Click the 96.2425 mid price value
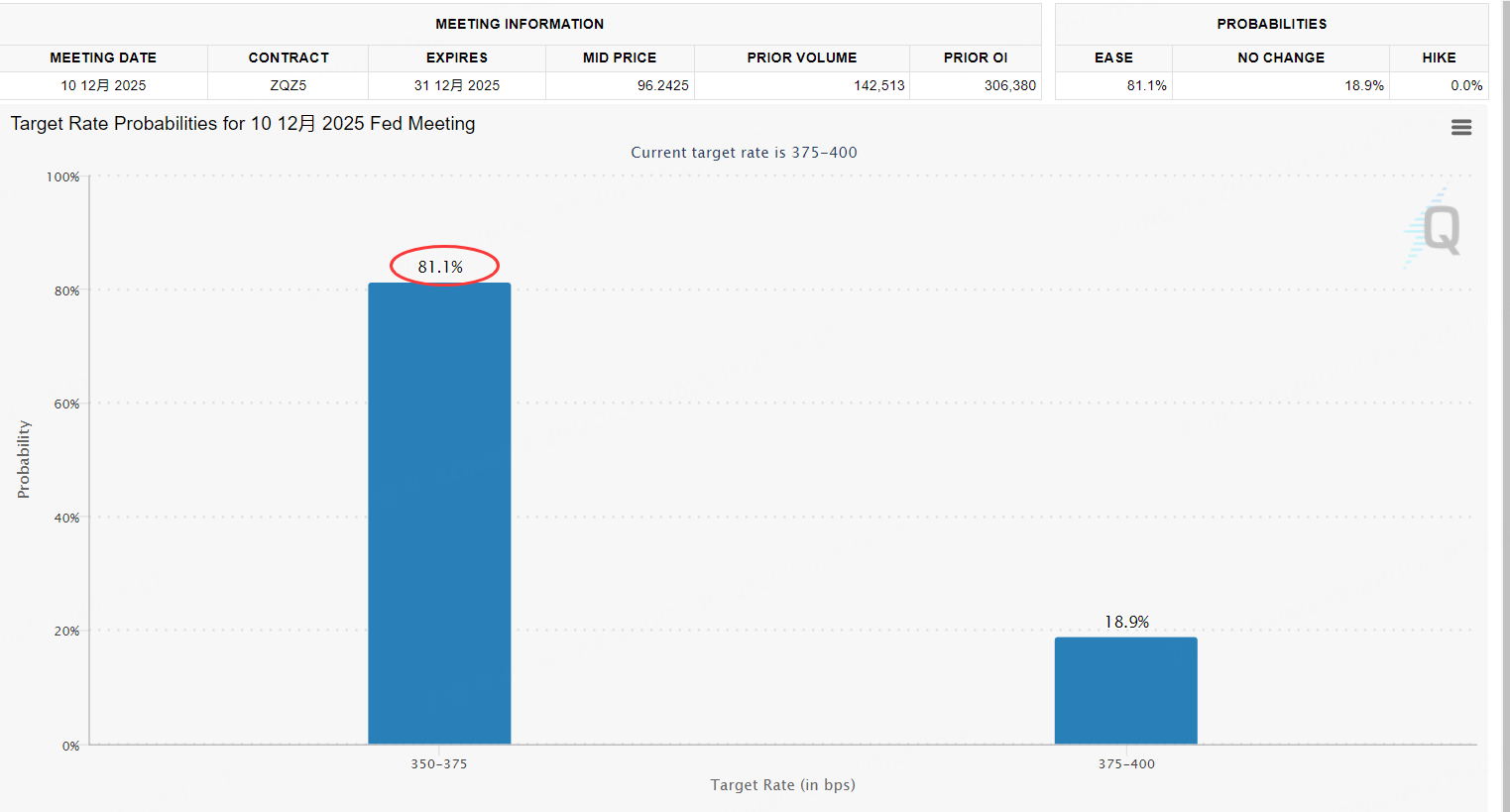This screenshot has height=812, width=1510. 663,85
